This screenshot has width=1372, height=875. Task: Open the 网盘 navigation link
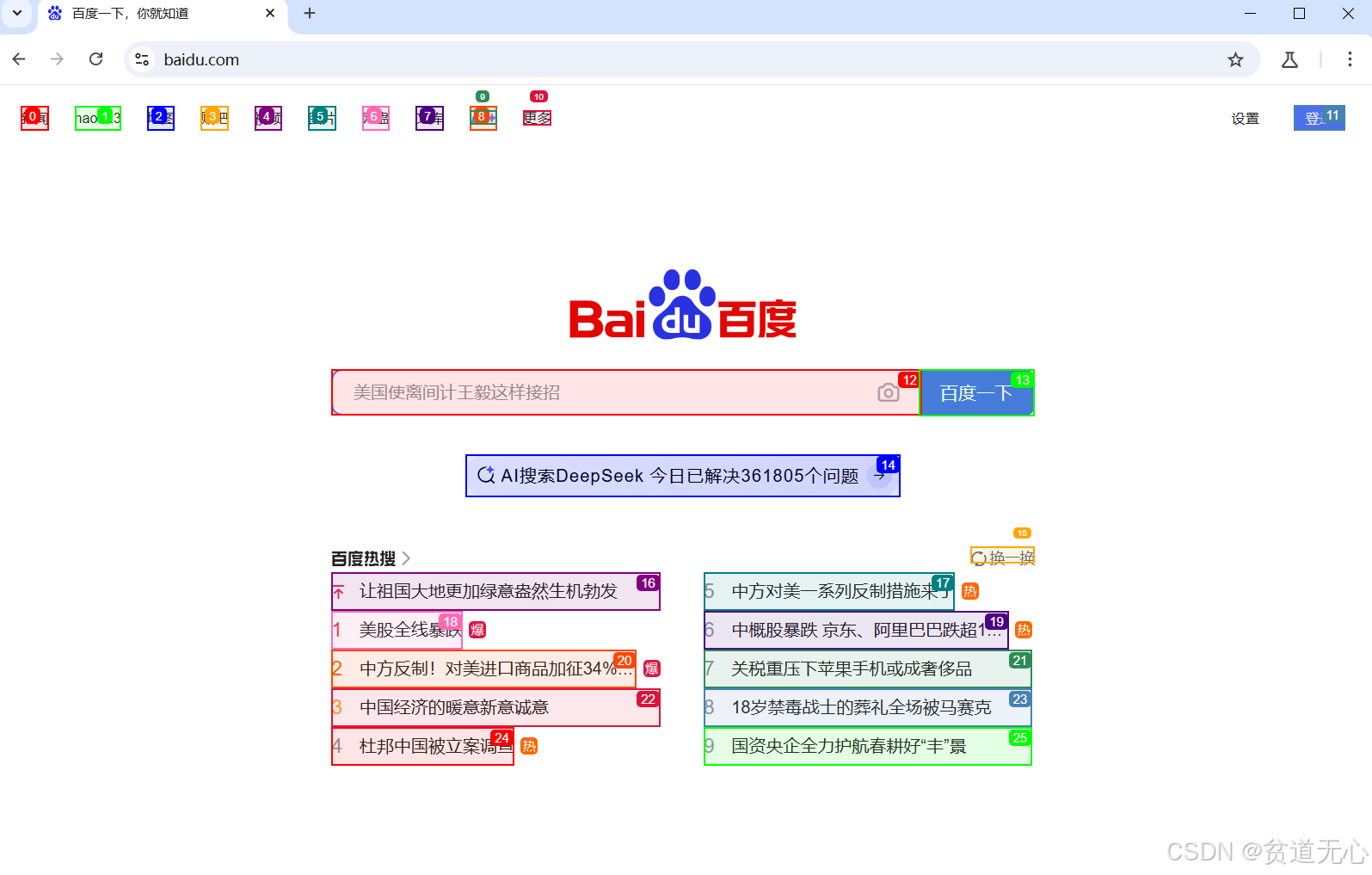tap(376, 118)
